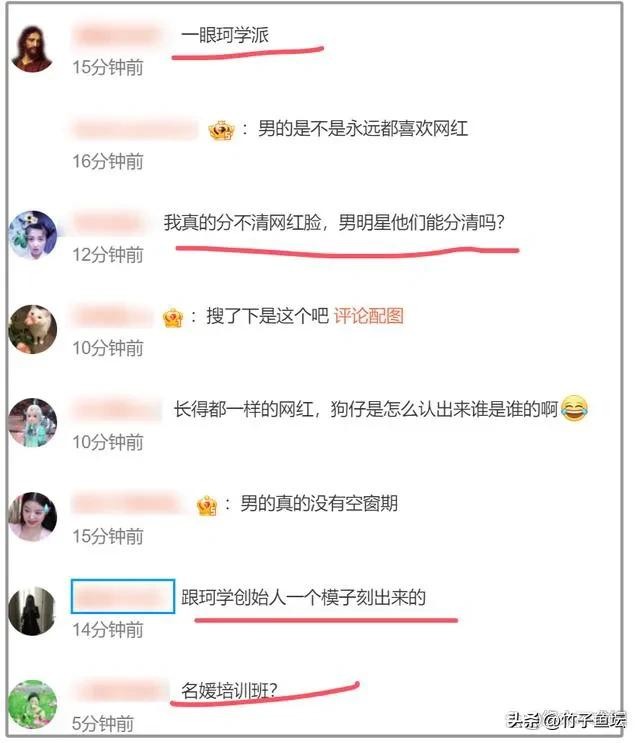Select the comment 名媛培训班?
The height and width of the screenshot is (743, 640).
click(x=229, y=690)
